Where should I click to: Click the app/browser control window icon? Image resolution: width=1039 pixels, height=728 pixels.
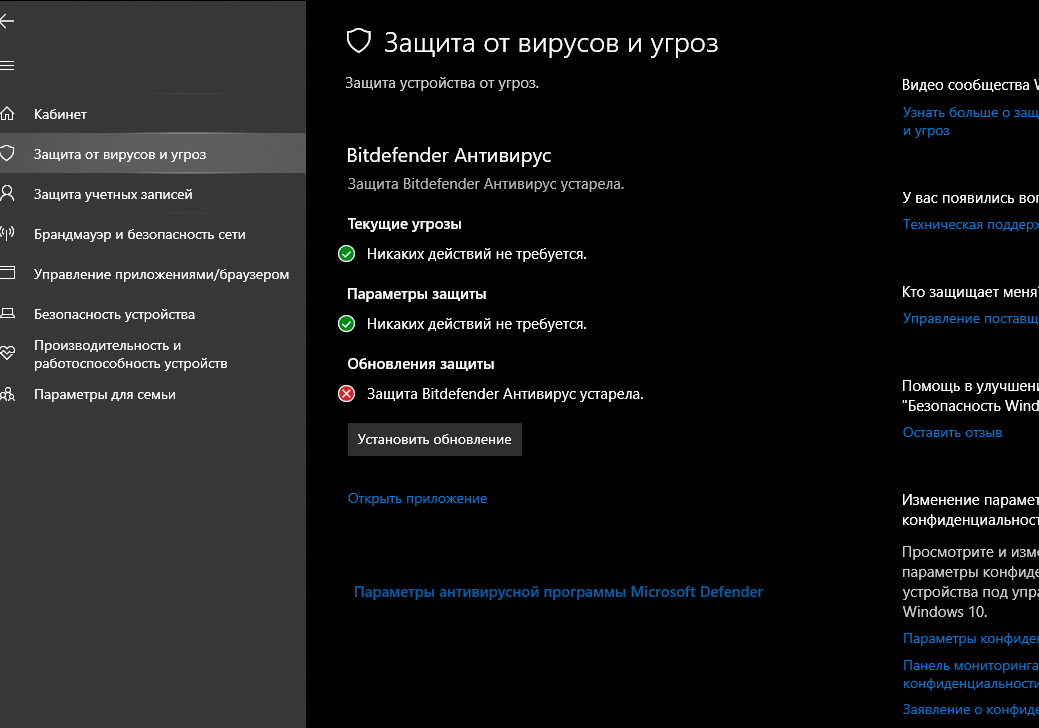[7, 273]
